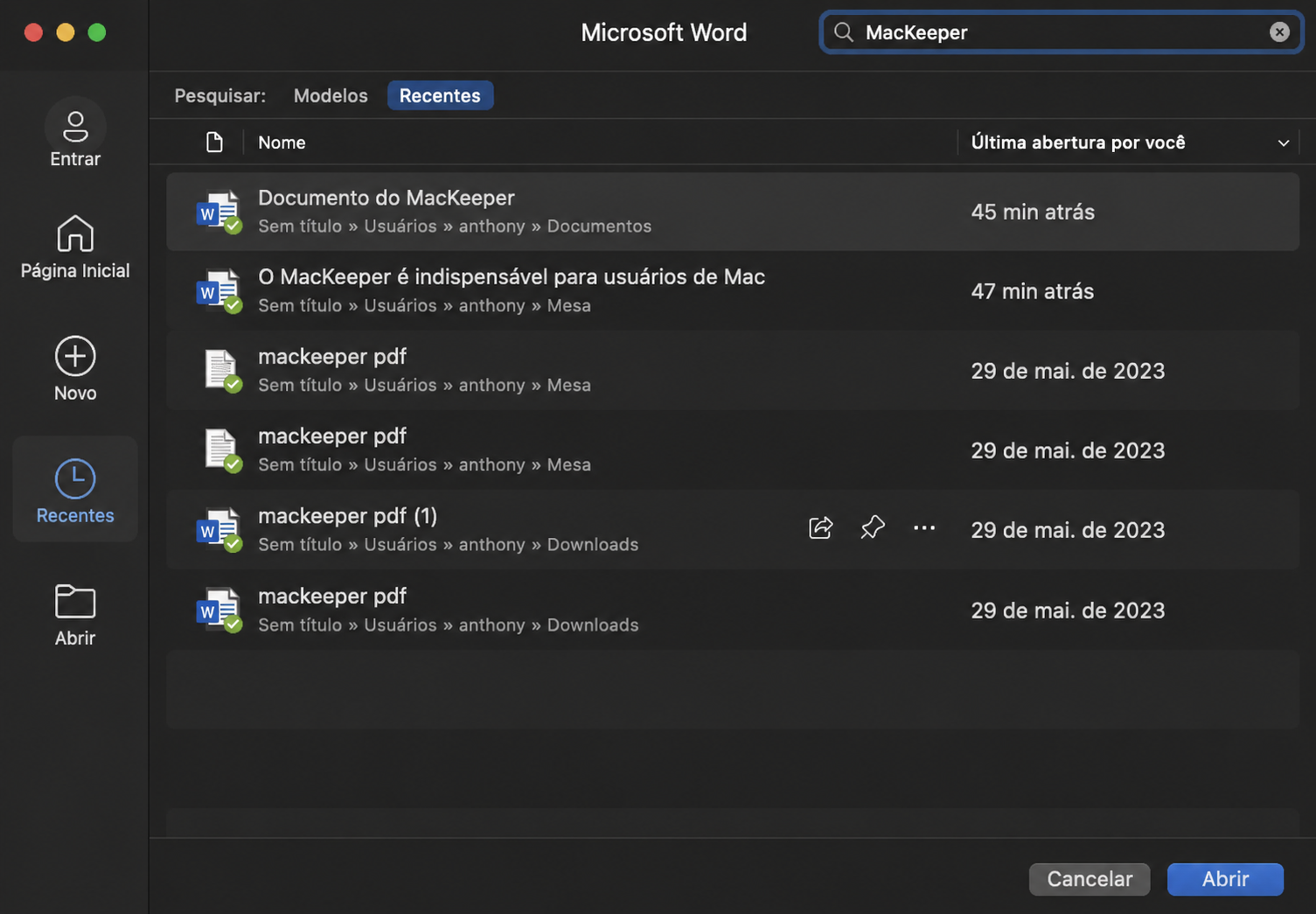
Task: Click the file type column icon header
Action: pos(214,142)
